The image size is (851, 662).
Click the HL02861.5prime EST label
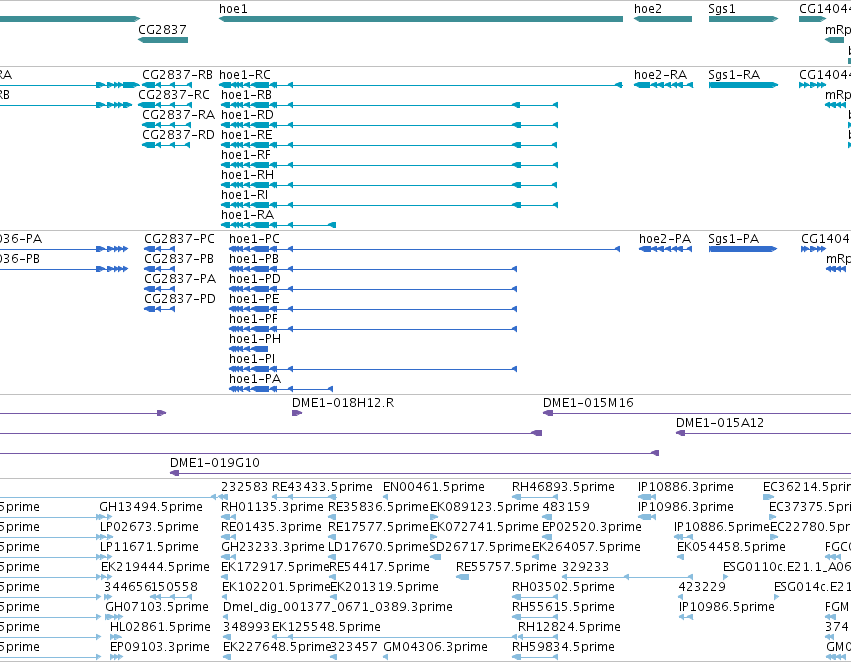pyautogui.click(x=160, y=627)
